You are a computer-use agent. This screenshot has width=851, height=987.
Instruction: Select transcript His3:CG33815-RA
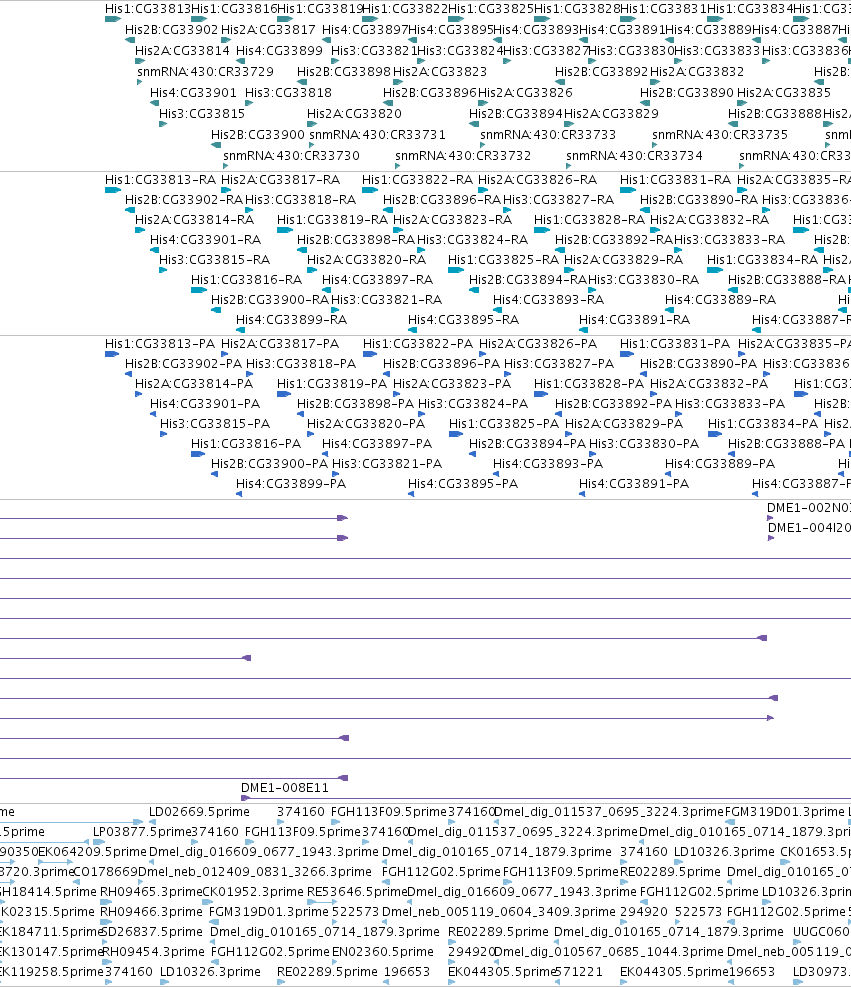click(x=214, y=260)
